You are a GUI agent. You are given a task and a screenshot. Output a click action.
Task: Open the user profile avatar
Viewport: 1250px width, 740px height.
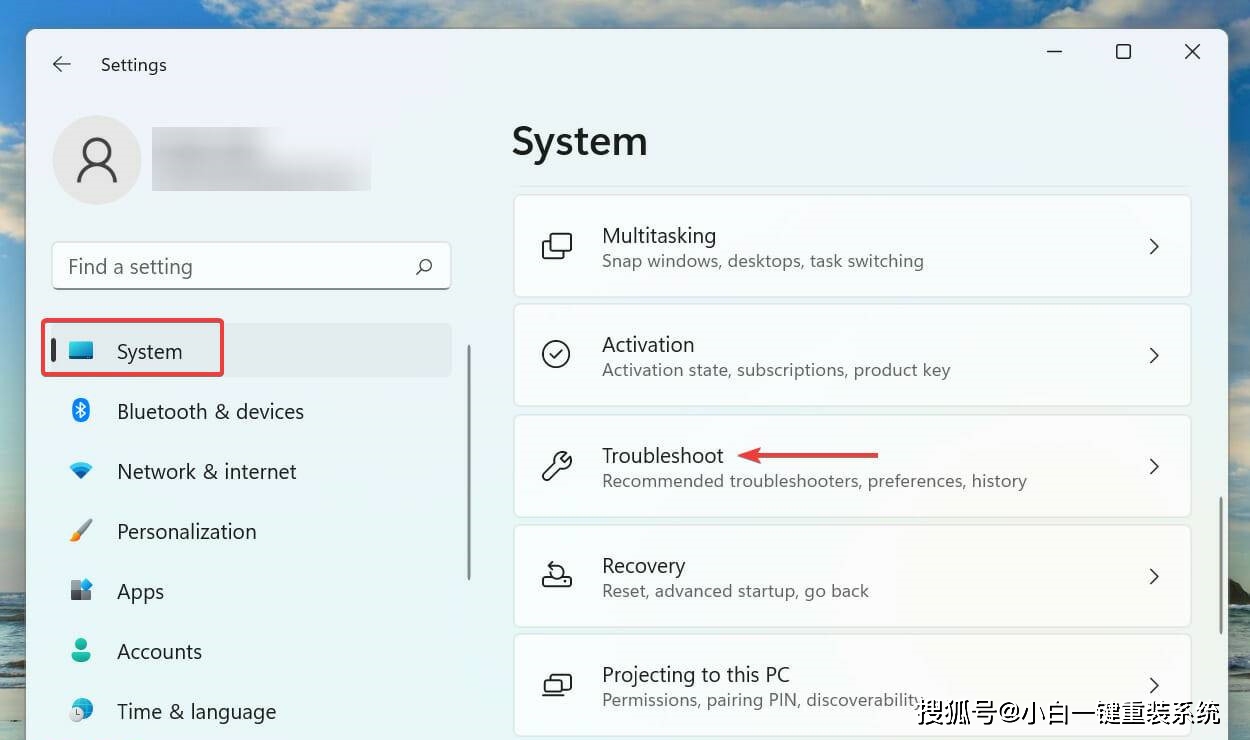click(x=97, y=159)
